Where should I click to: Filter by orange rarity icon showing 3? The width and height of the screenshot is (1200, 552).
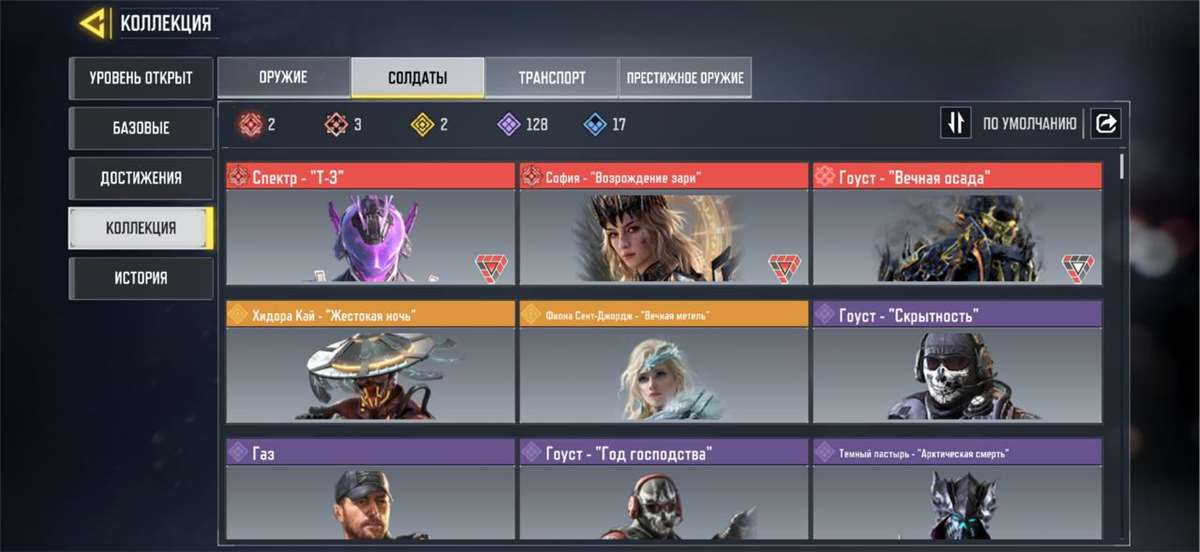[336, 125]
